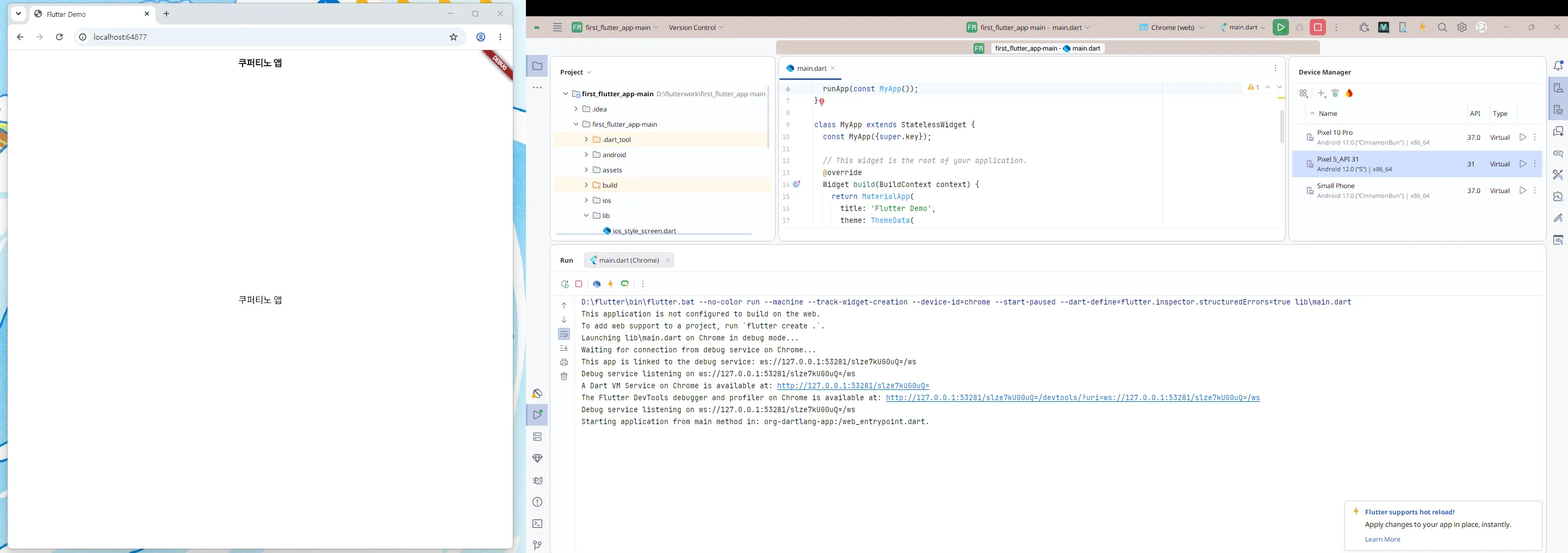Open the Version Control menu
Image resolution: width=1568 pixels, height=553 pixels.
(696, 27)
